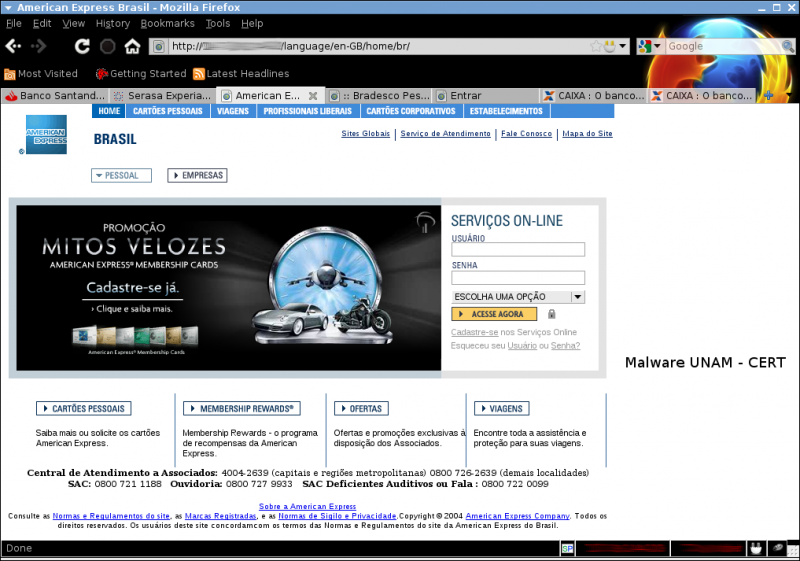Open the Help menu
This screenshot has width=800, height=561.
click(252, 23)
